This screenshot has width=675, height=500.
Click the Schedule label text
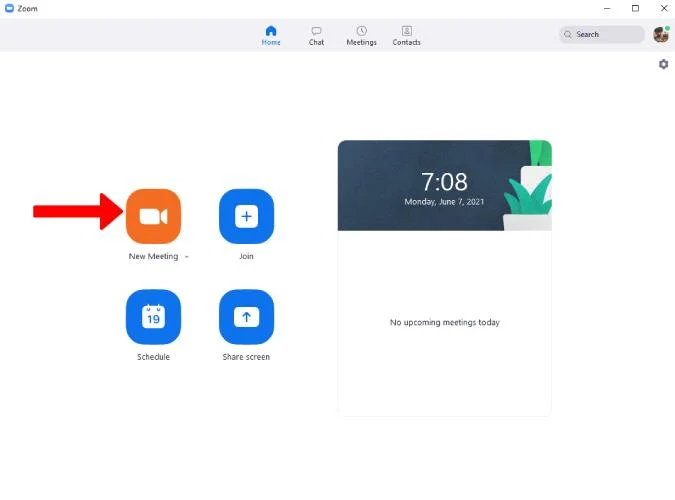click(x=153, y=357)
